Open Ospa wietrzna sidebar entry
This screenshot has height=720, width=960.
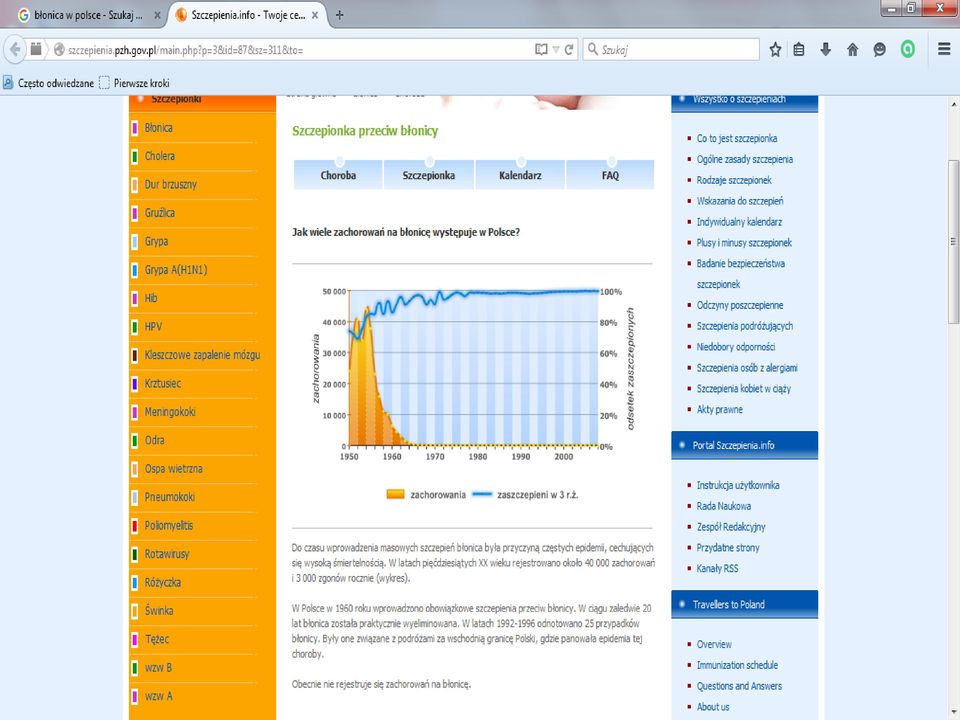tap(173, 468)
